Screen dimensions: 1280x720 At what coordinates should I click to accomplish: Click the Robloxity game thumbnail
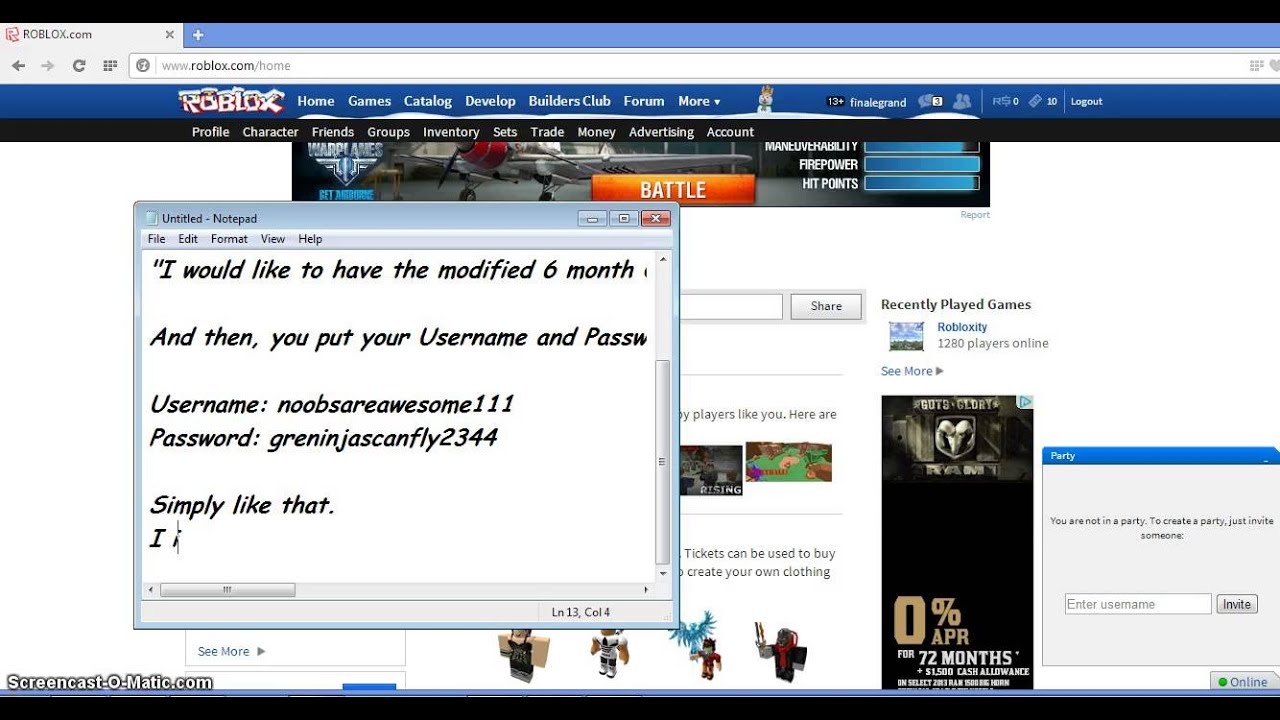pos(907,336)
